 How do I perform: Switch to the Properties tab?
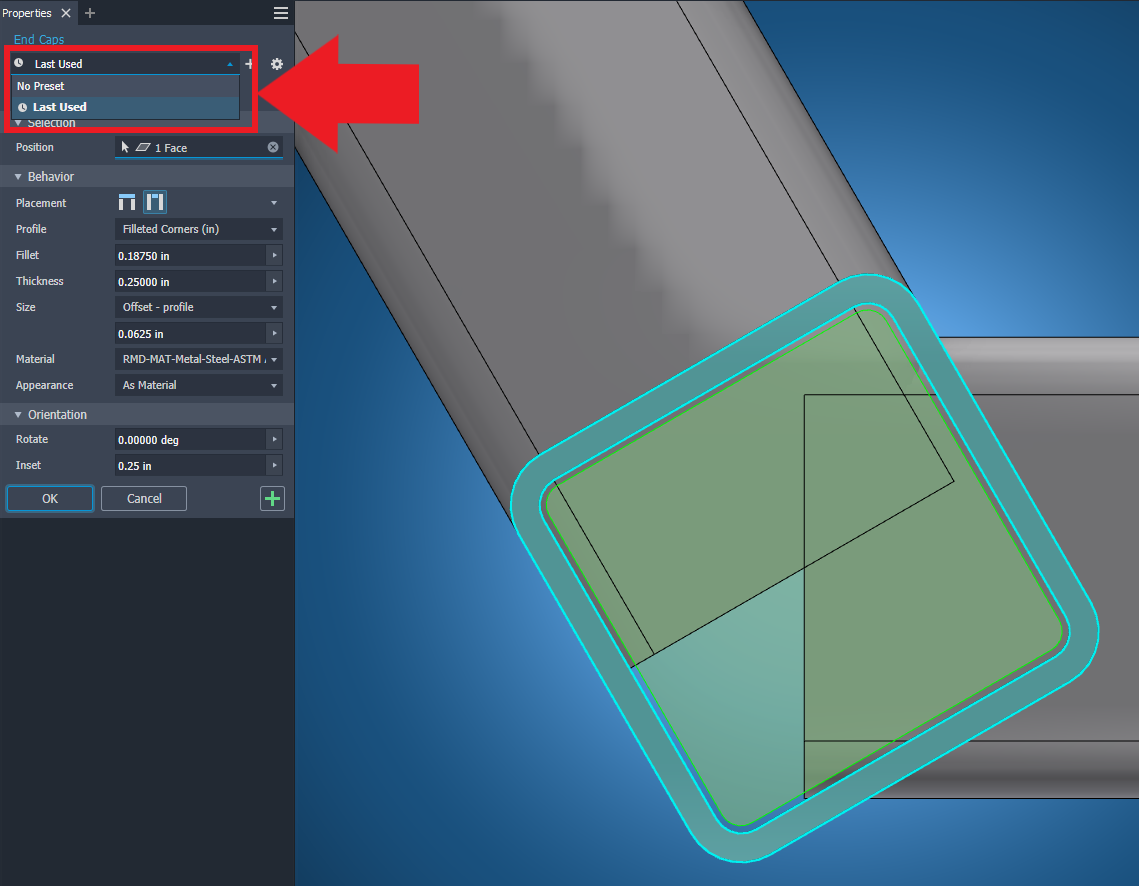(29, 13)
